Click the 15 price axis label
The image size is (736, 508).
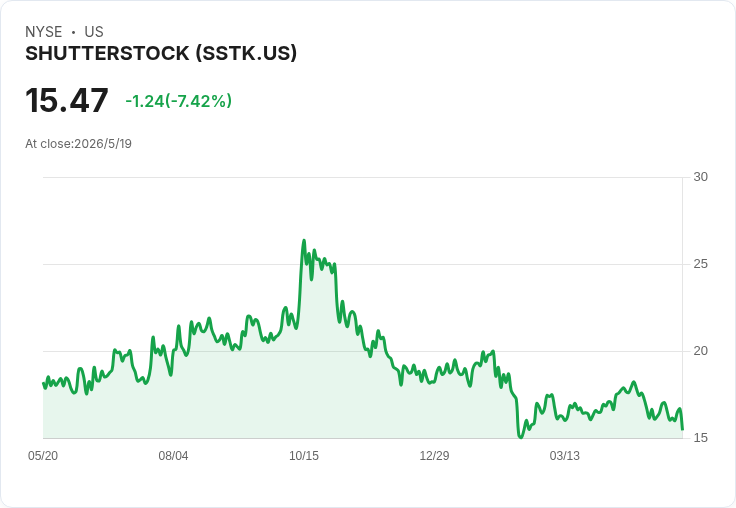tap(700, 438)
